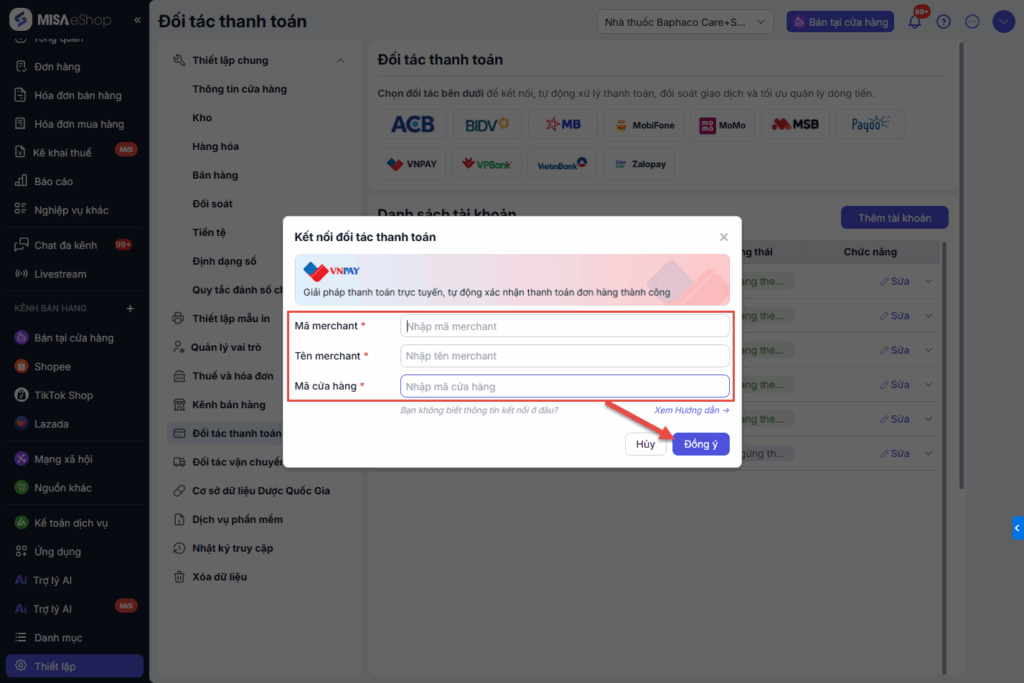Select the MSB partner logo

795,124
